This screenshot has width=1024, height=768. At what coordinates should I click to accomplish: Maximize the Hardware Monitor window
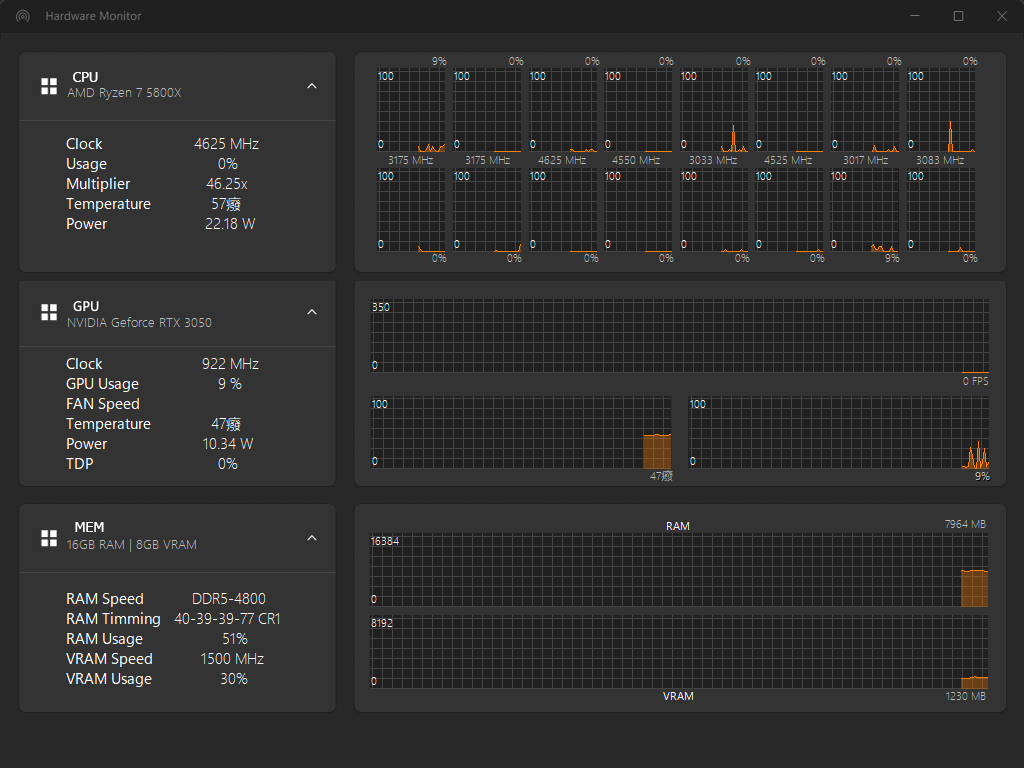(x=958, y=16)
